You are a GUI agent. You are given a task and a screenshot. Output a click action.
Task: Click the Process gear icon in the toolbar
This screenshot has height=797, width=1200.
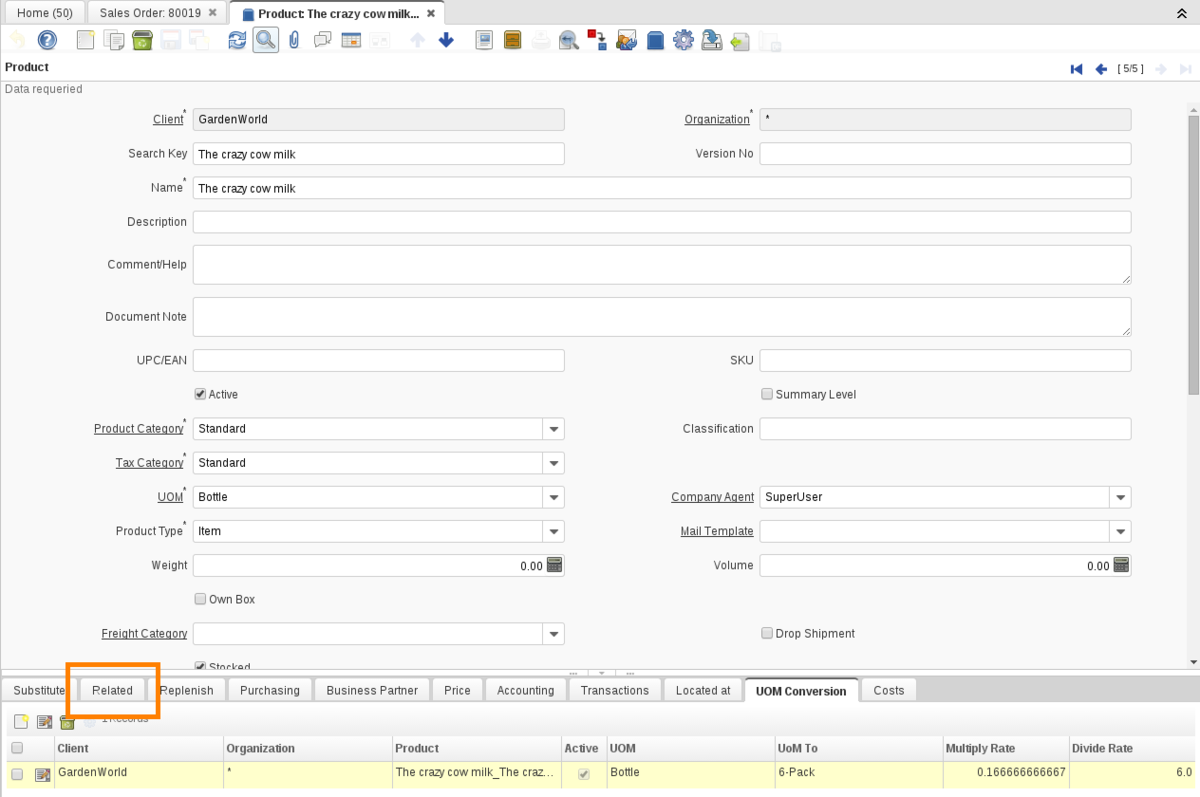coord(683,40)
